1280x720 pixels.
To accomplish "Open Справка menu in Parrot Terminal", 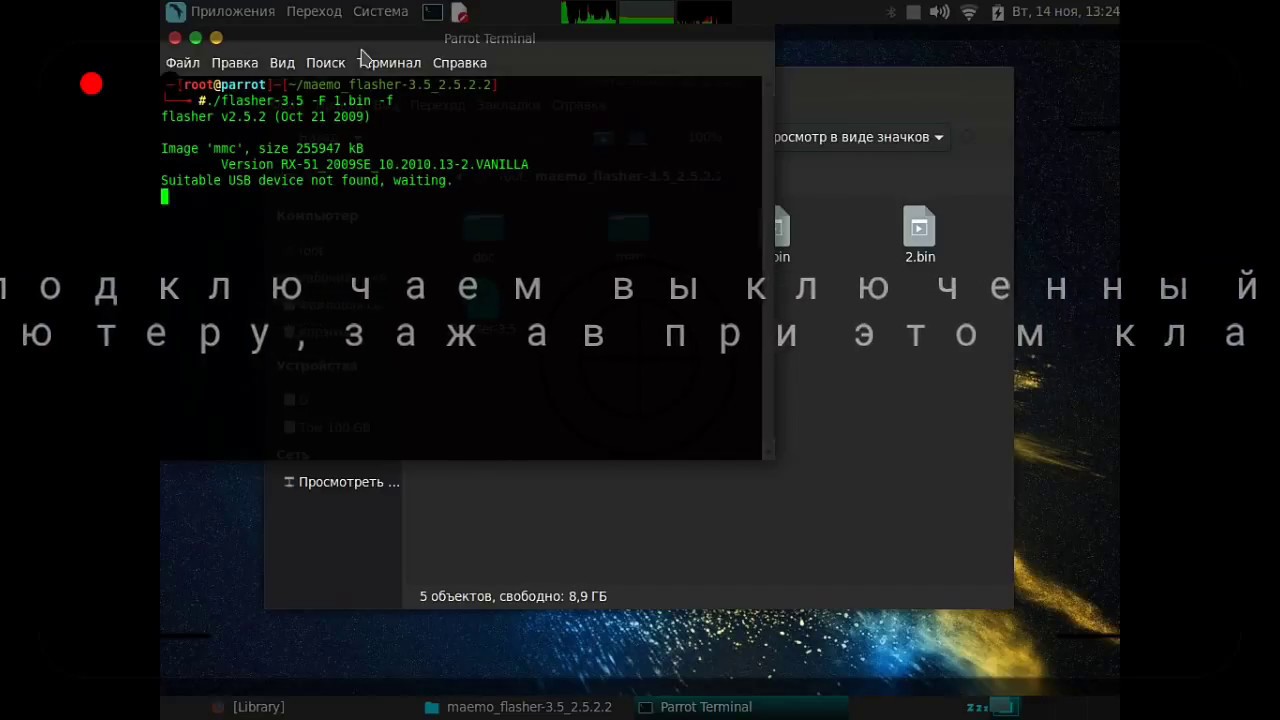I will 460,63.
